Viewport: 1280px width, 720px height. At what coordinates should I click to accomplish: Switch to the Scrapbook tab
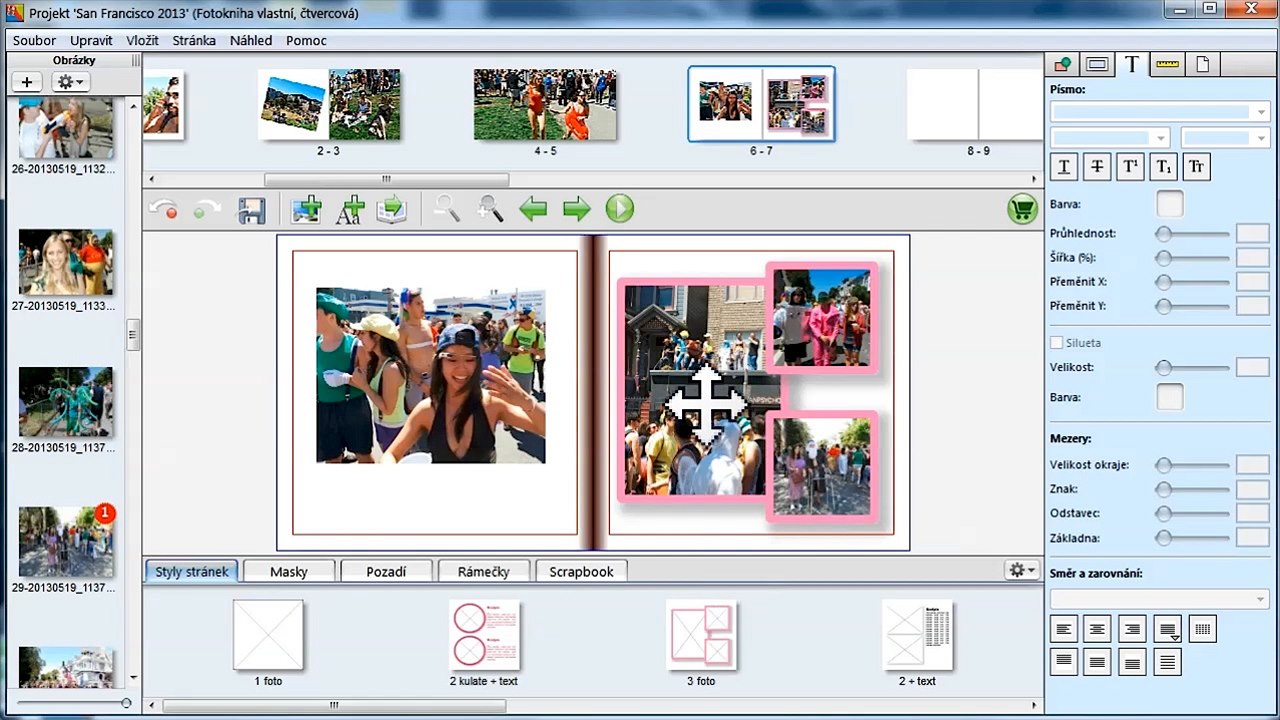coord(581,571)
